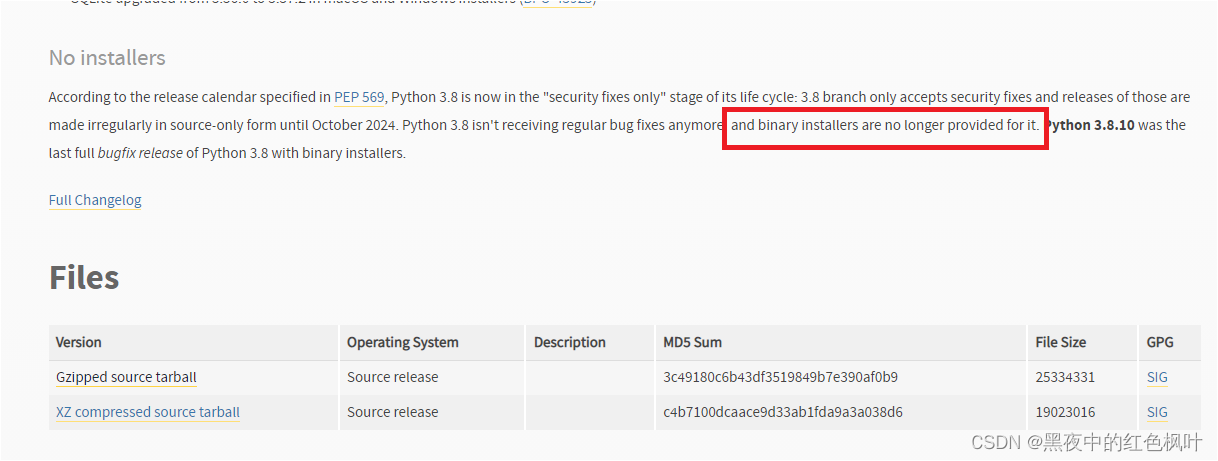Click Source release in XZ row

[393, 412]
